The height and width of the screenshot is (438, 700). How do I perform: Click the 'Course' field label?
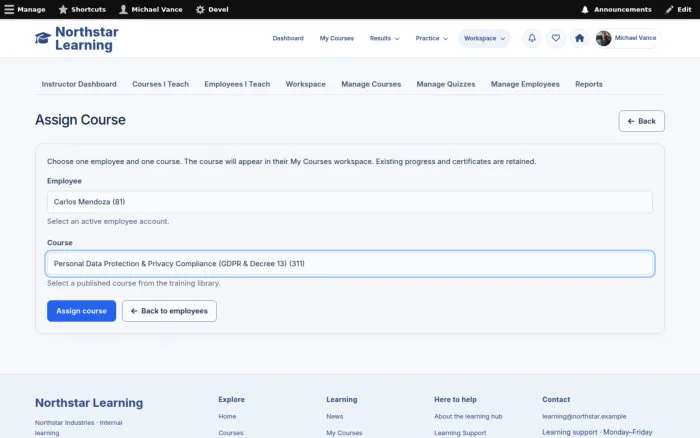coord(60,242)
